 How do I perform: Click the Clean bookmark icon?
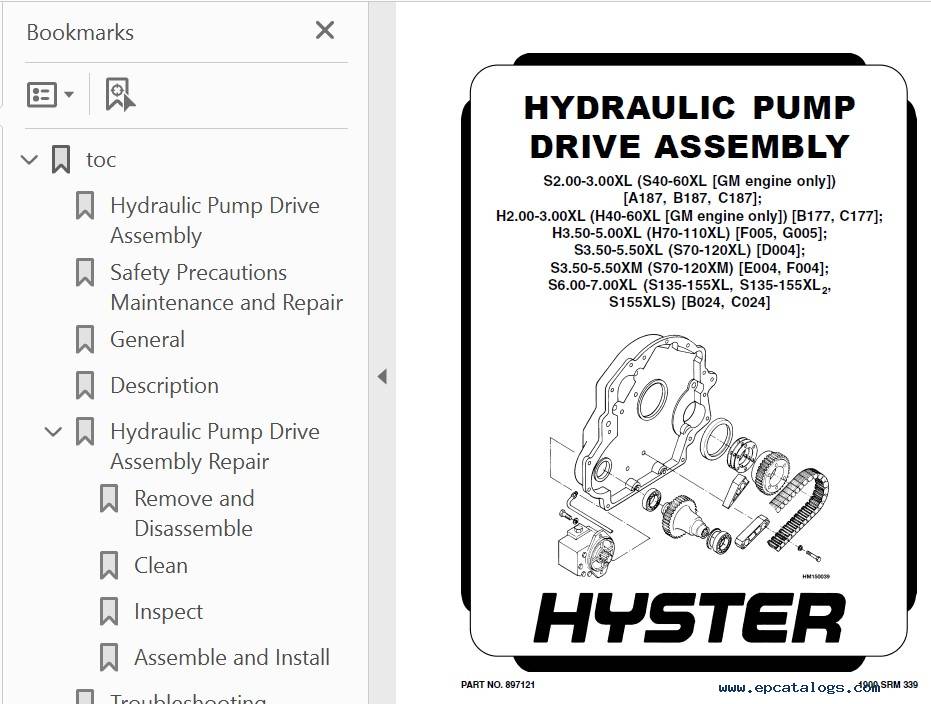pos(109,566)
